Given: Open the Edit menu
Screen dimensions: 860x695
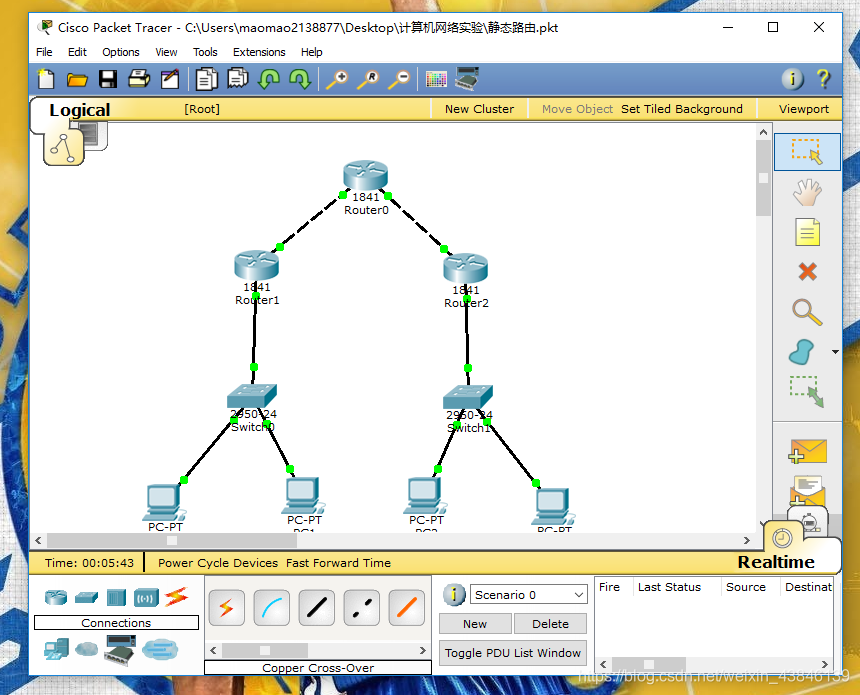Looking at the screenshot, I should coord(77,52).
